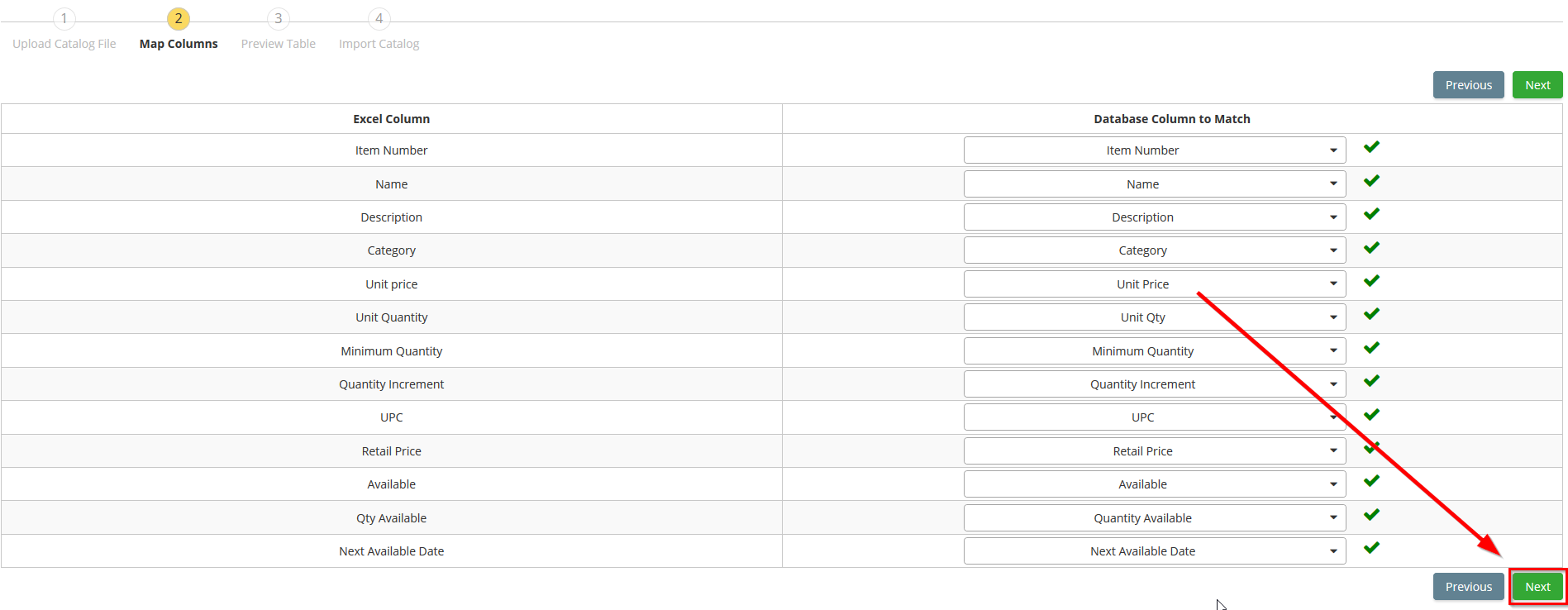Click the green checkmark beside Next Available Date
Screen dimensions: 1568x610
[x=1371, y=548]
